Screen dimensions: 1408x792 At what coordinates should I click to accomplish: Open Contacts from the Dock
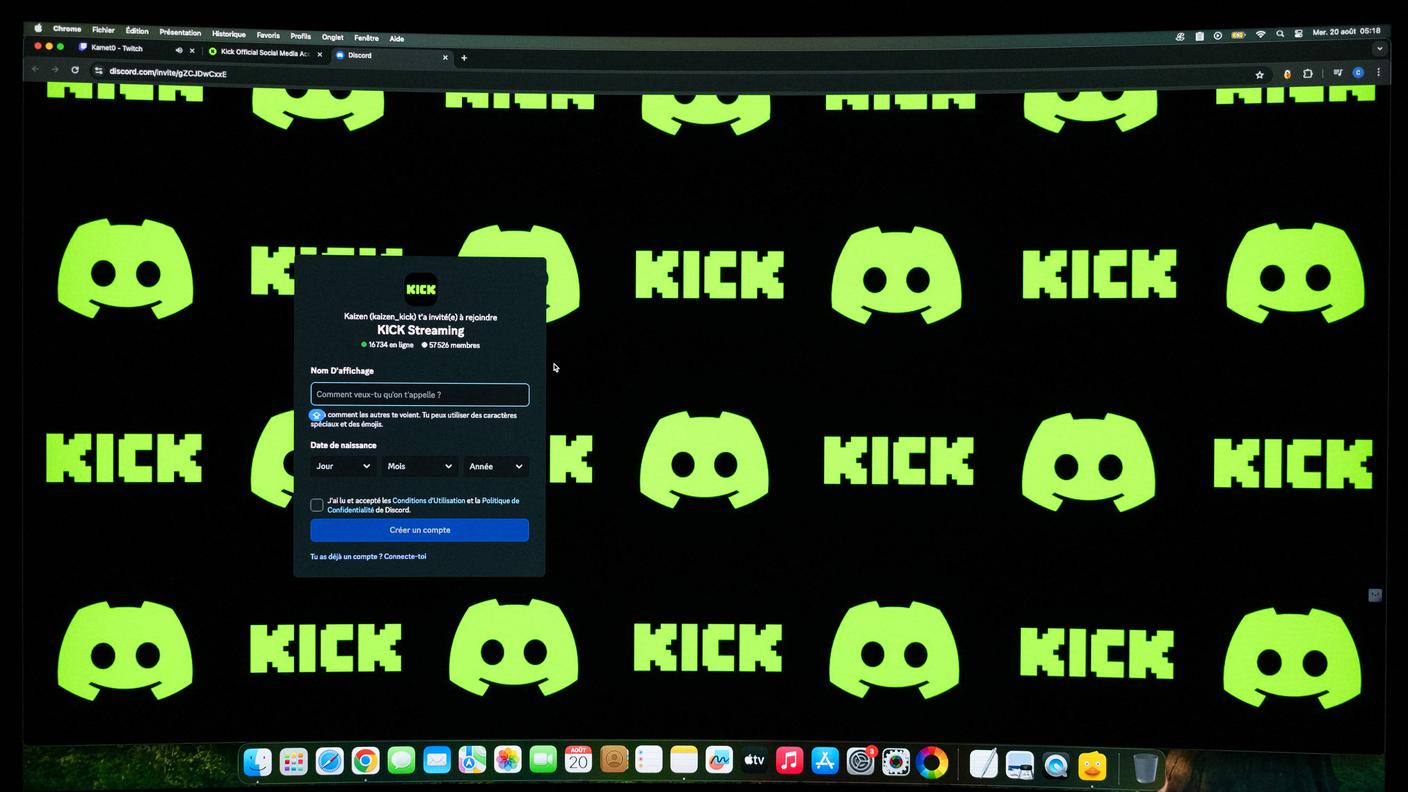pyautogui.click(x=614, y=761)
